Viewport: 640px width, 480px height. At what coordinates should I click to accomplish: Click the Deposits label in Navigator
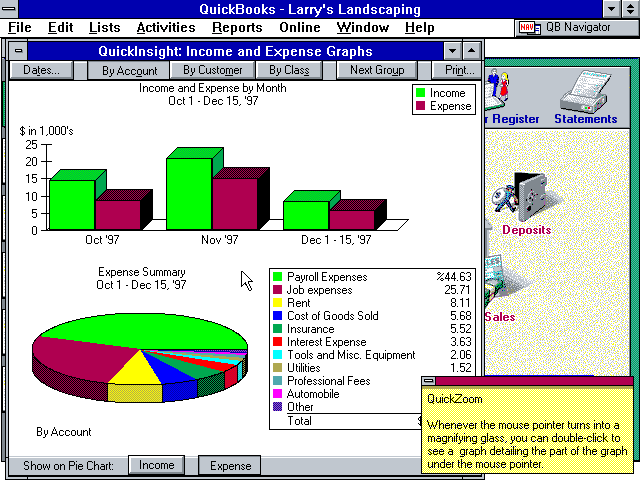527,230
